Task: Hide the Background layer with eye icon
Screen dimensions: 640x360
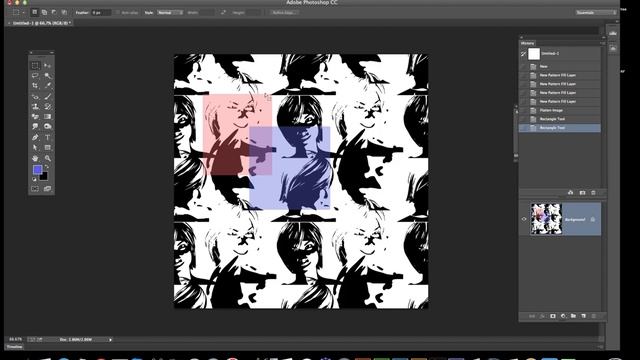Action: point(524,219)
